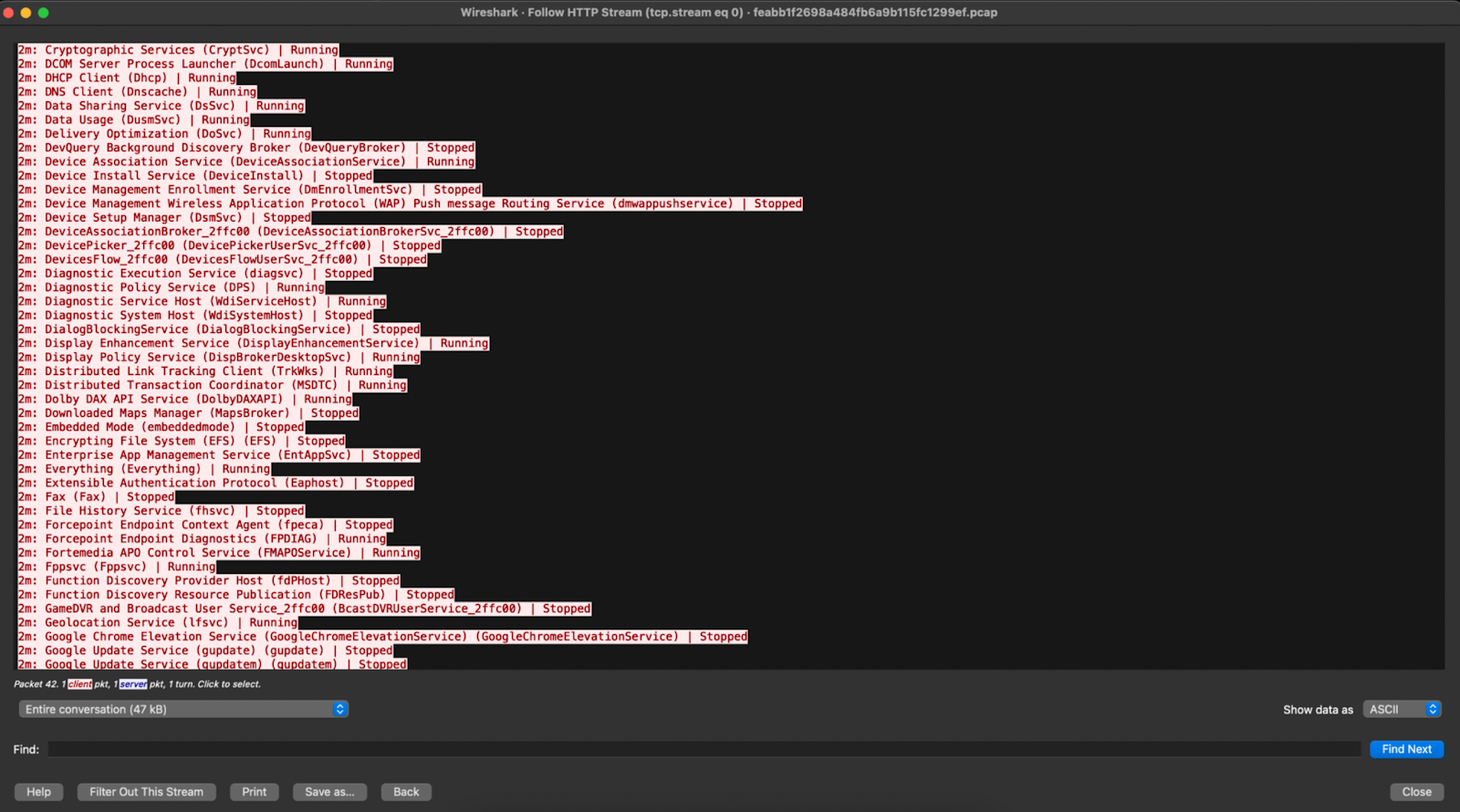
Task: Select the blue 'server' label in the hint
Action: pos(133,684)
